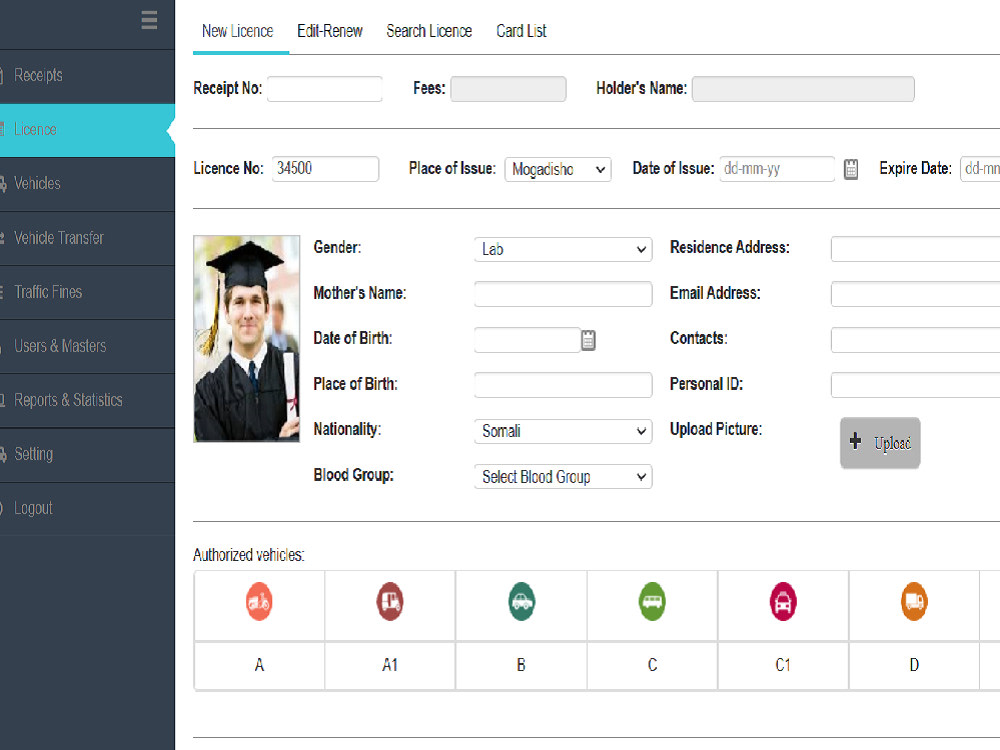This screenshot has height=750, width=1000.
Task: Click the plus icon on Upload button
Action: pyautogui.click(x=855, y=441)
